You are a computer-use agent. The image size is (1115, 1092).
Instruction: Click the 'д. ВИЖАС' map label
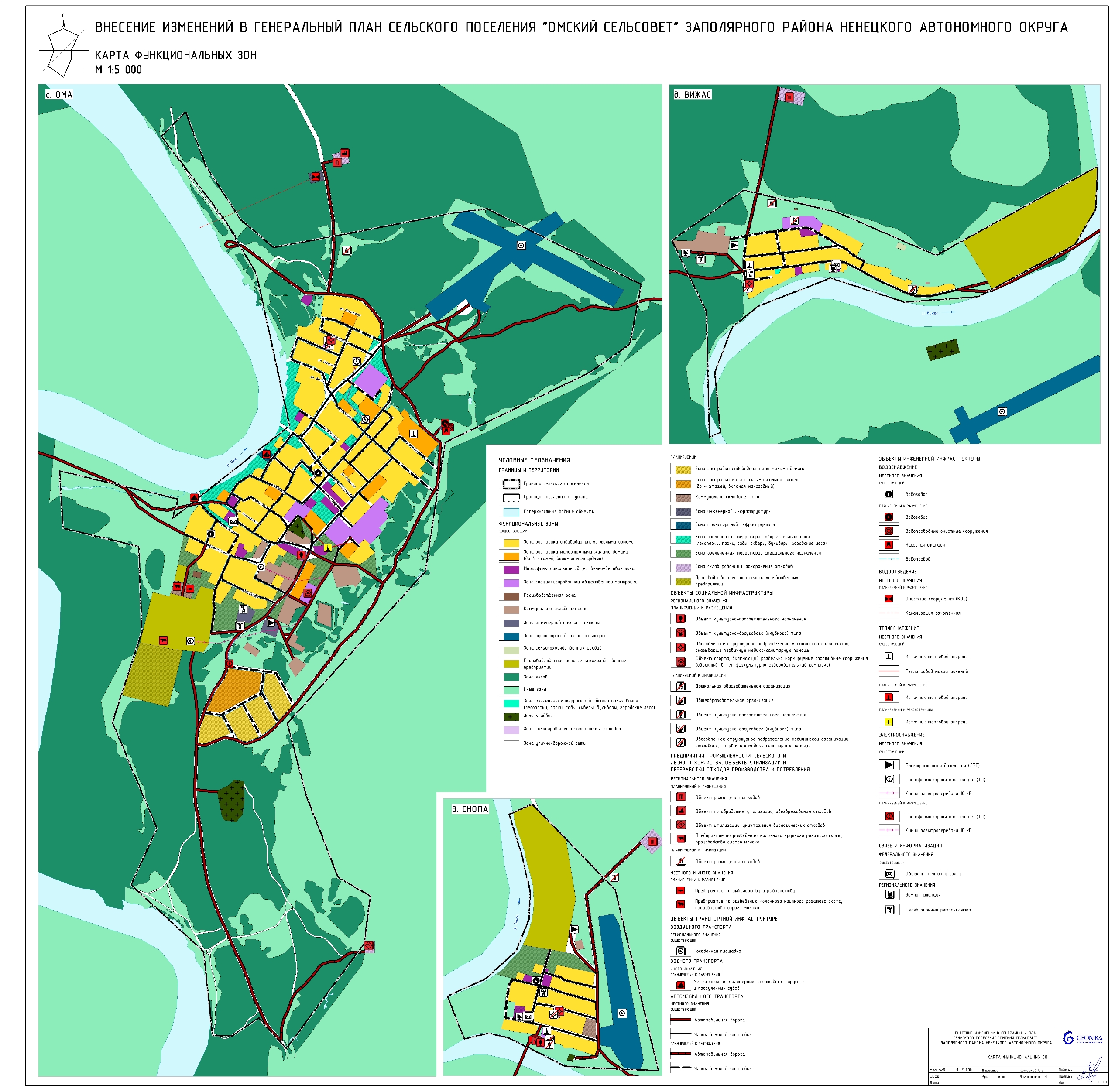pos(692,95)
